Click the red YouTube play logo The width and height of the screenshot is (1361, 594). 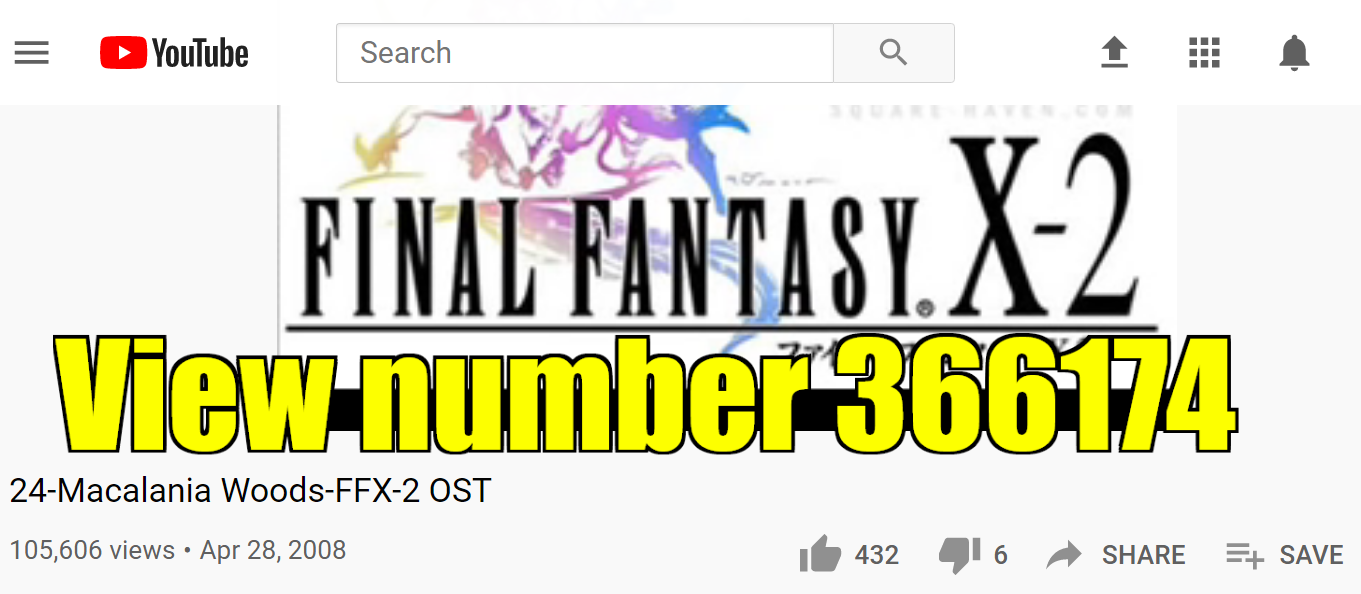point(123,53)
